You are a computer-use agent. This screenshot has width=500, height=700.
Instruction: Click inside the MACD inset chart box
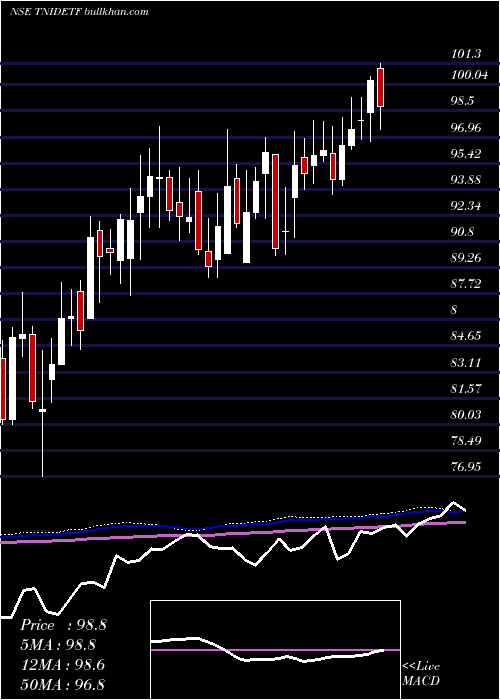(275, 650)
